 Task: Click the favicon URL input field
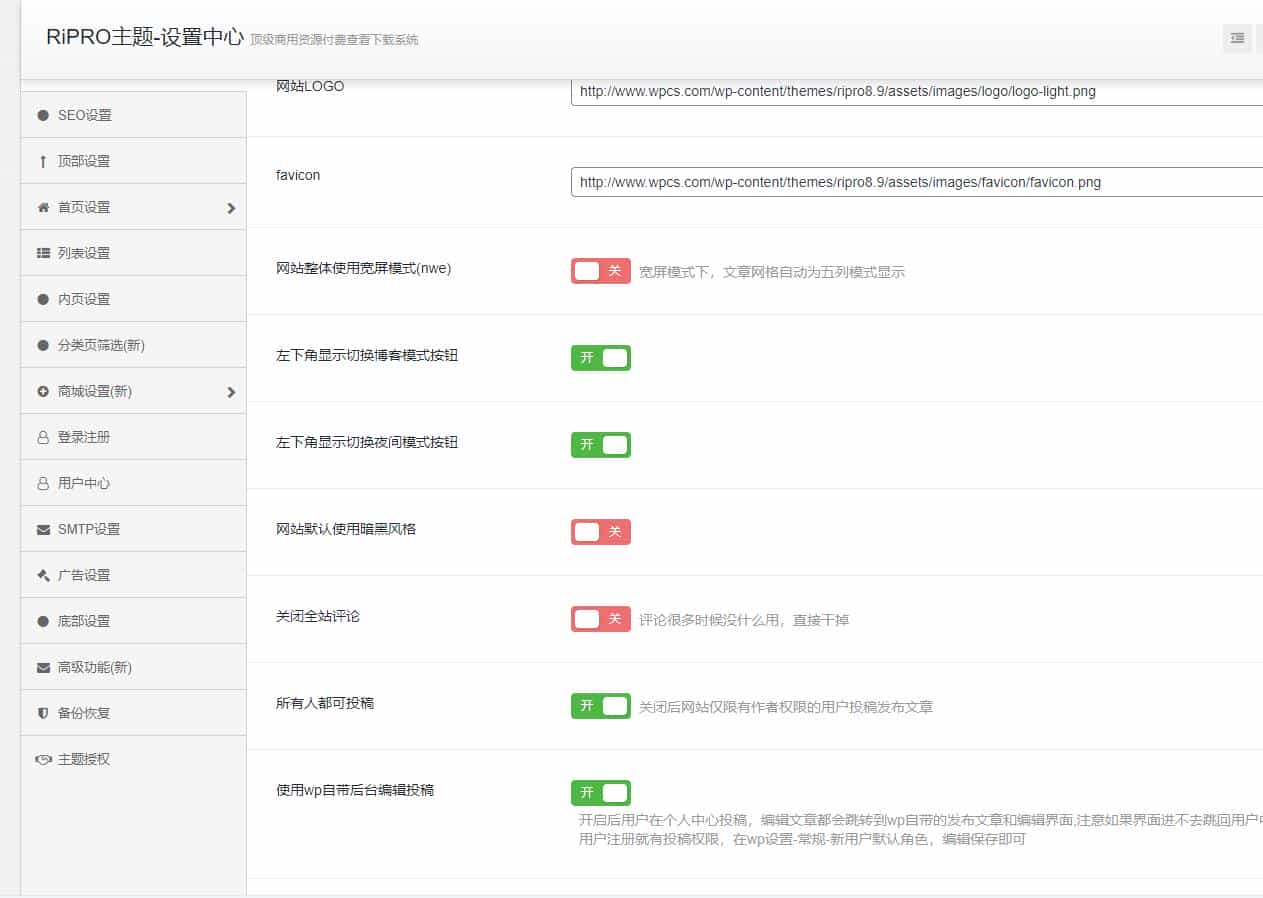(917, 182)
